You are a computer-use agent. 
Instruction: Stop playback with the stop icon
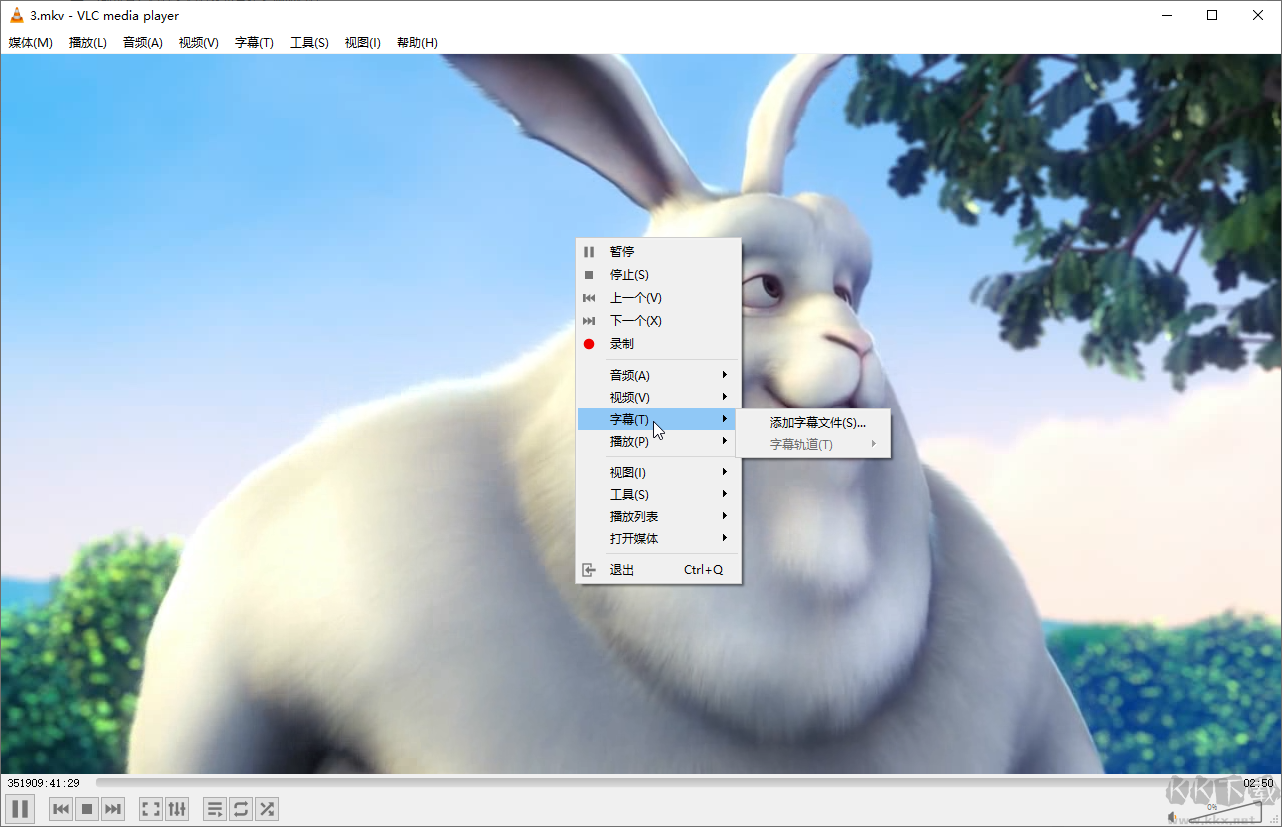coord(86,808)
